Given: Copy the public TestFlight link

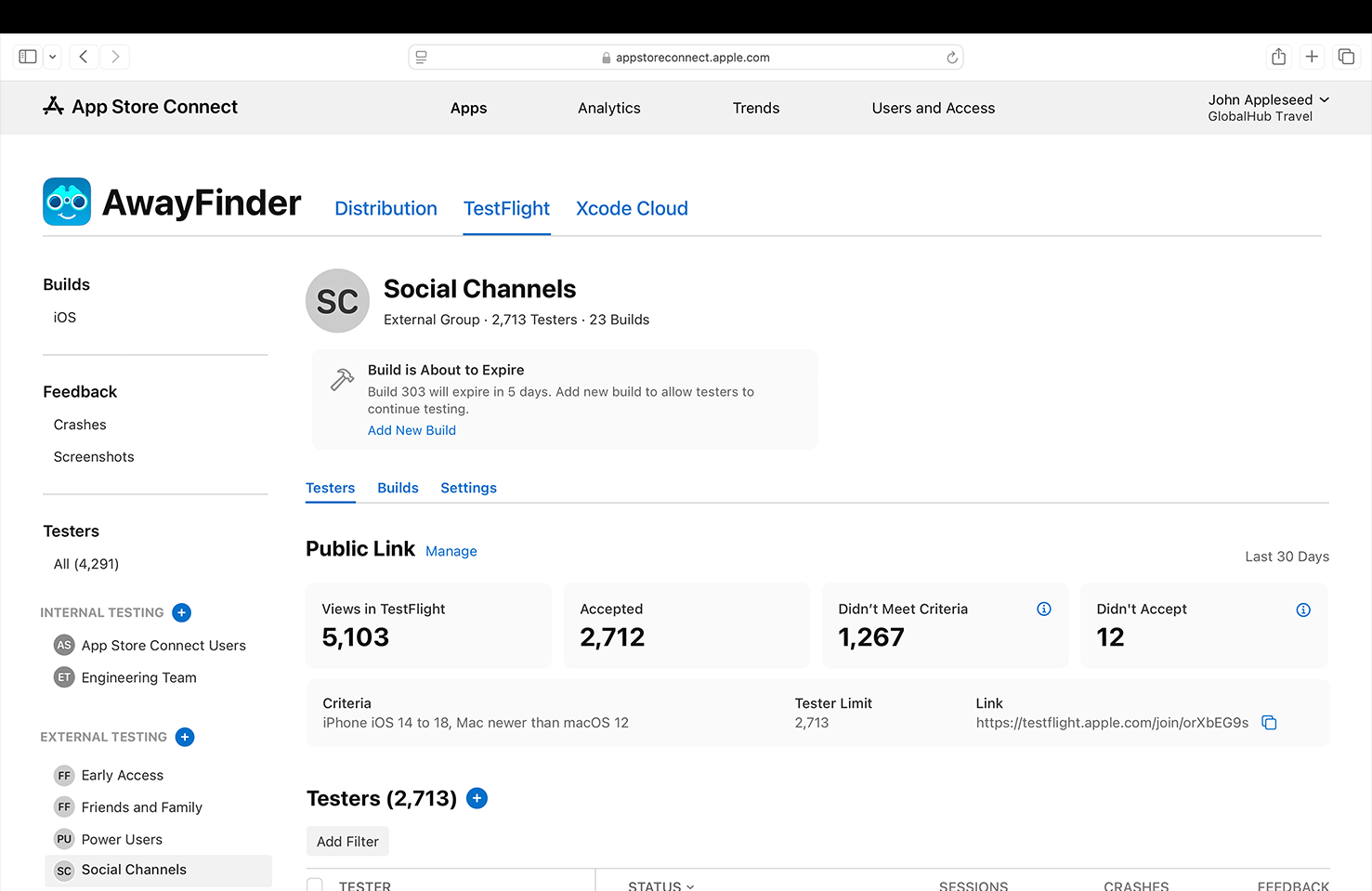Looking at the screenshot, I should point(1269,722).
